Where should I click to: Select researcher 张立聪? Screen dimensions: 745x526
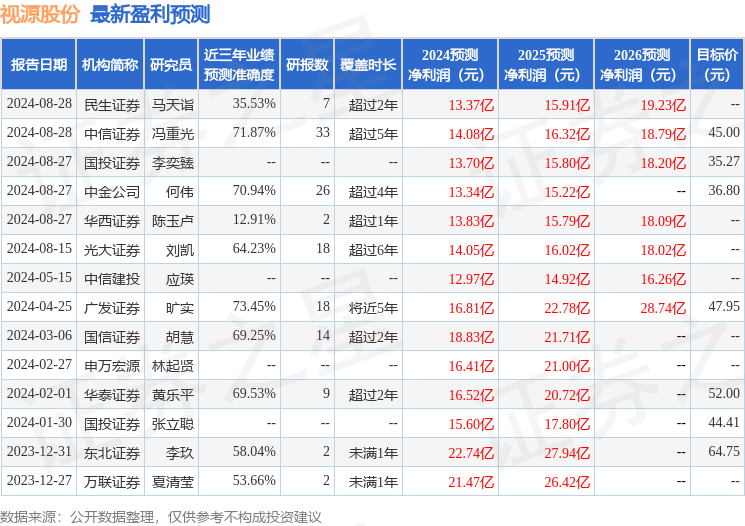pyautogui.click(x=173, y=423)
